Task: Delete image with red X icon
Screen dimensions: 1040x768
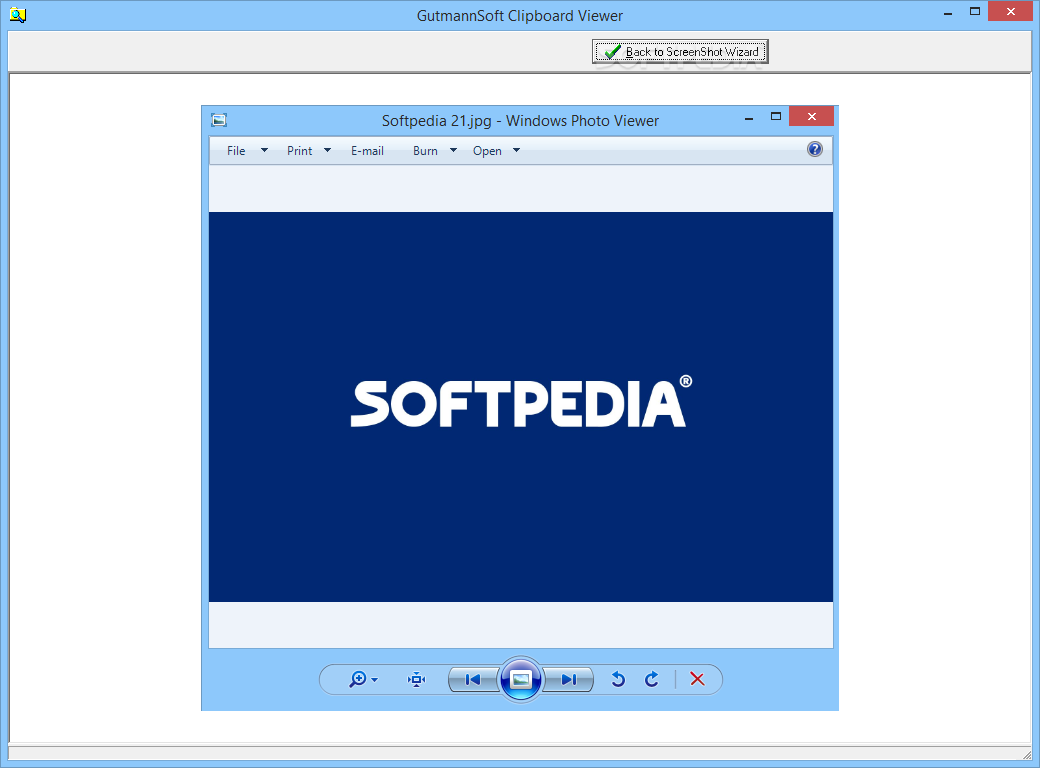Action: 697,679
